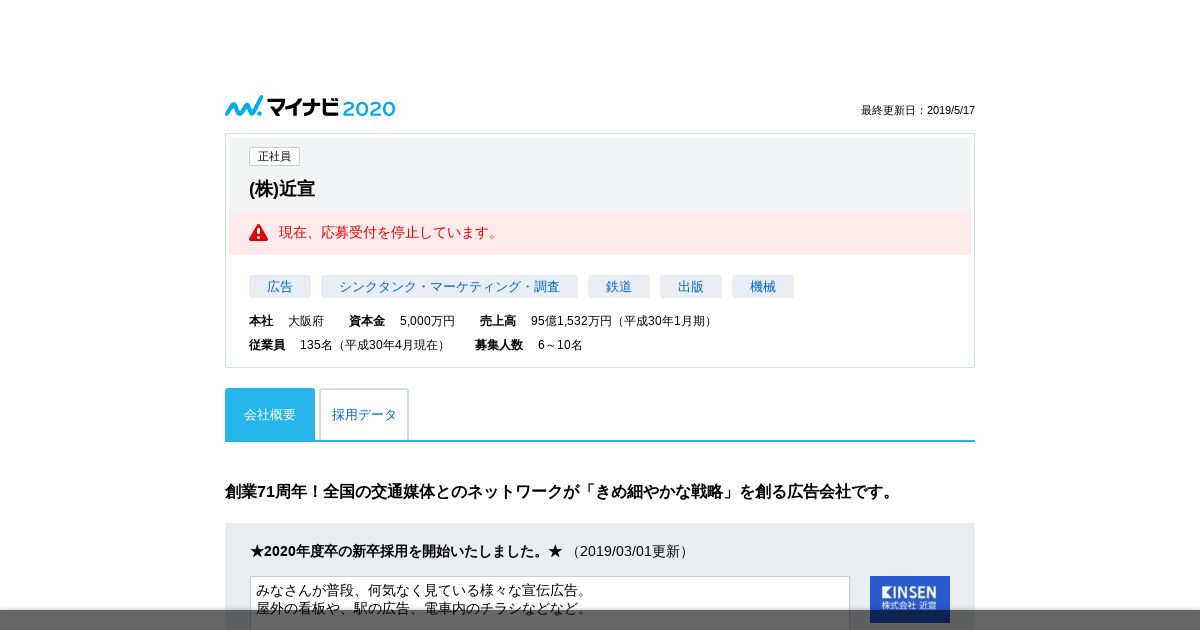Click the マイナビ2020 logo
This screenshot has width=1200, height=630.
pos(310,107)
